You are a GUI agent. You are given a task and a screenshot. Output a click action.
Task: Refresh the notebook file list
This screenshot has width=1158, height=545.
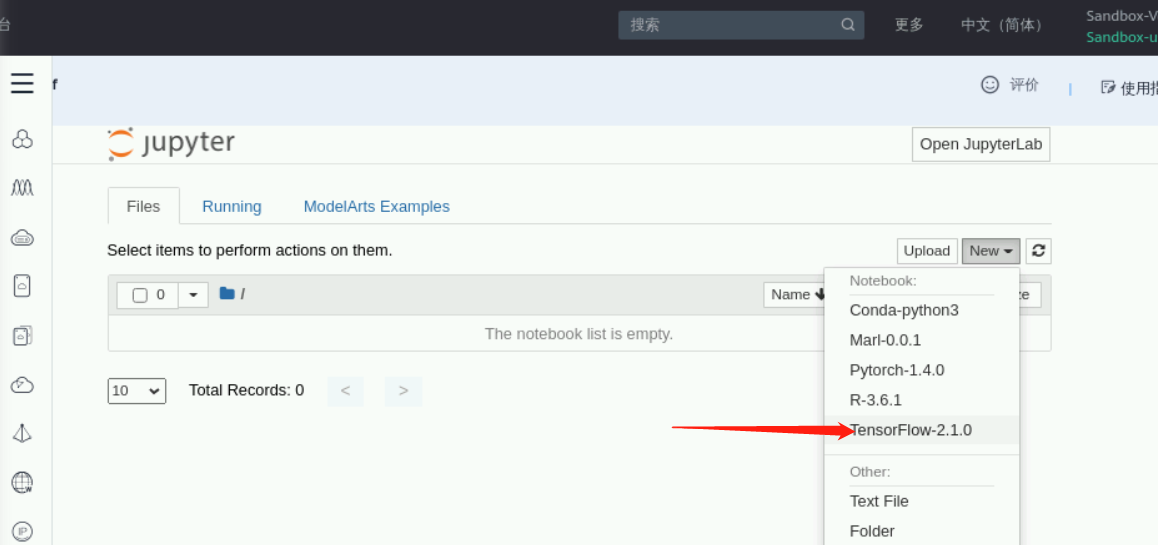click(1038, 251)
